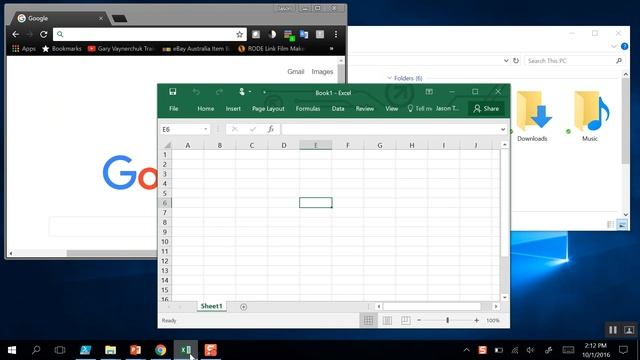The height and width of the screenshot is (360, 640).
Task: Open the eBay Australia bookmark
Action: pos(196,49)
